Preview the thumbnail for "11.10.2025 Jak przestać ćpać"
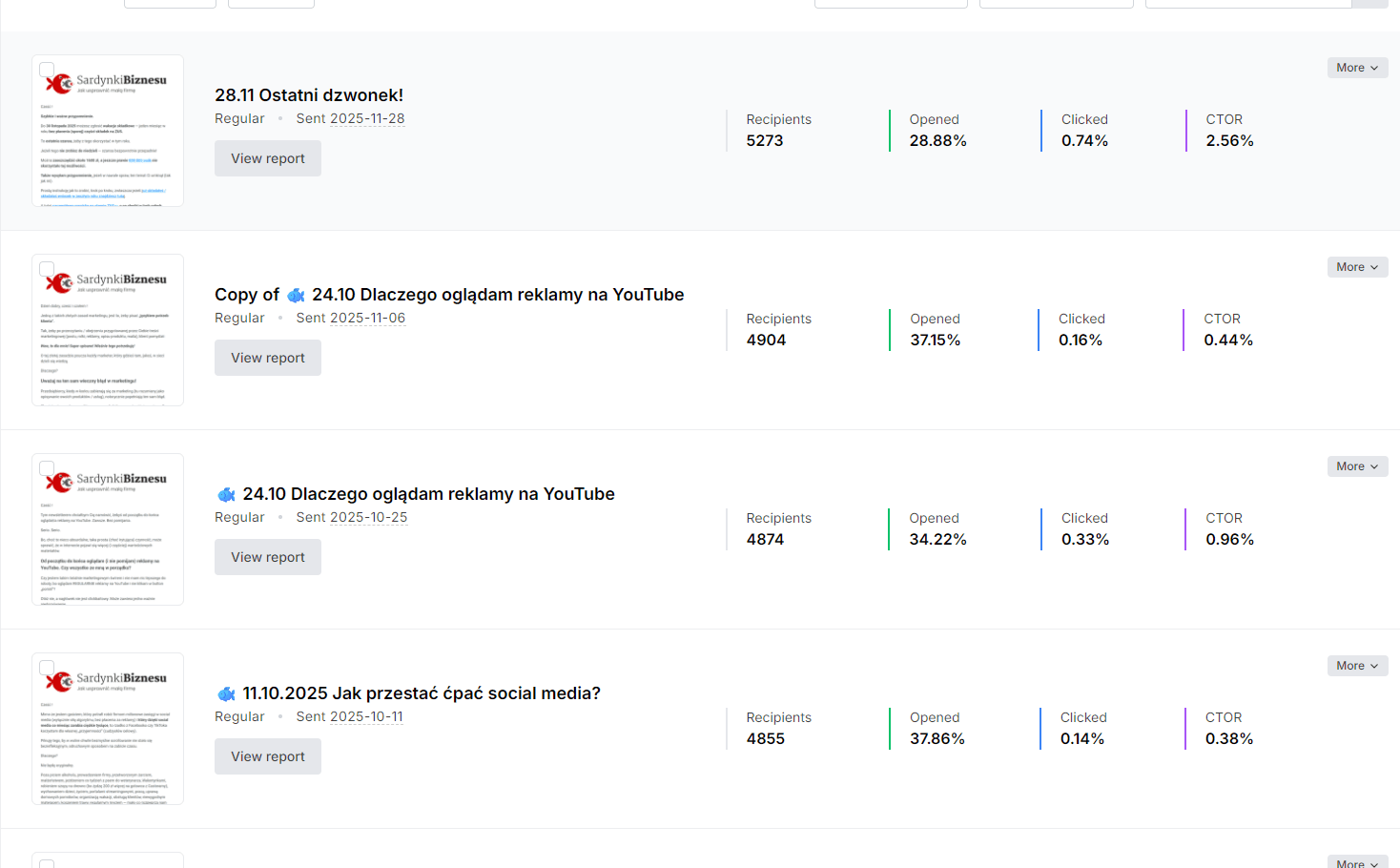This screenshot has height=868, width=1400. (x=108, y=729)
